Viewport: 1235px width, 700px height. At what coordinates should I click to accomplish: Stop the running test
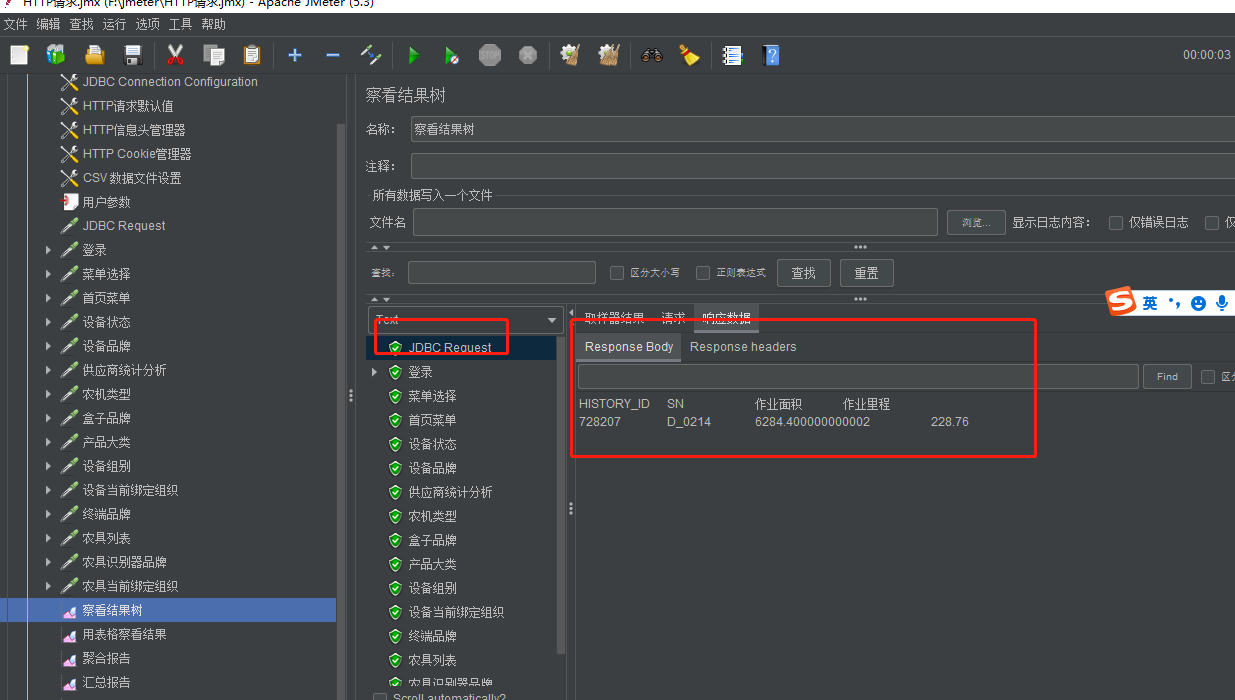click(x=490, y=55)
